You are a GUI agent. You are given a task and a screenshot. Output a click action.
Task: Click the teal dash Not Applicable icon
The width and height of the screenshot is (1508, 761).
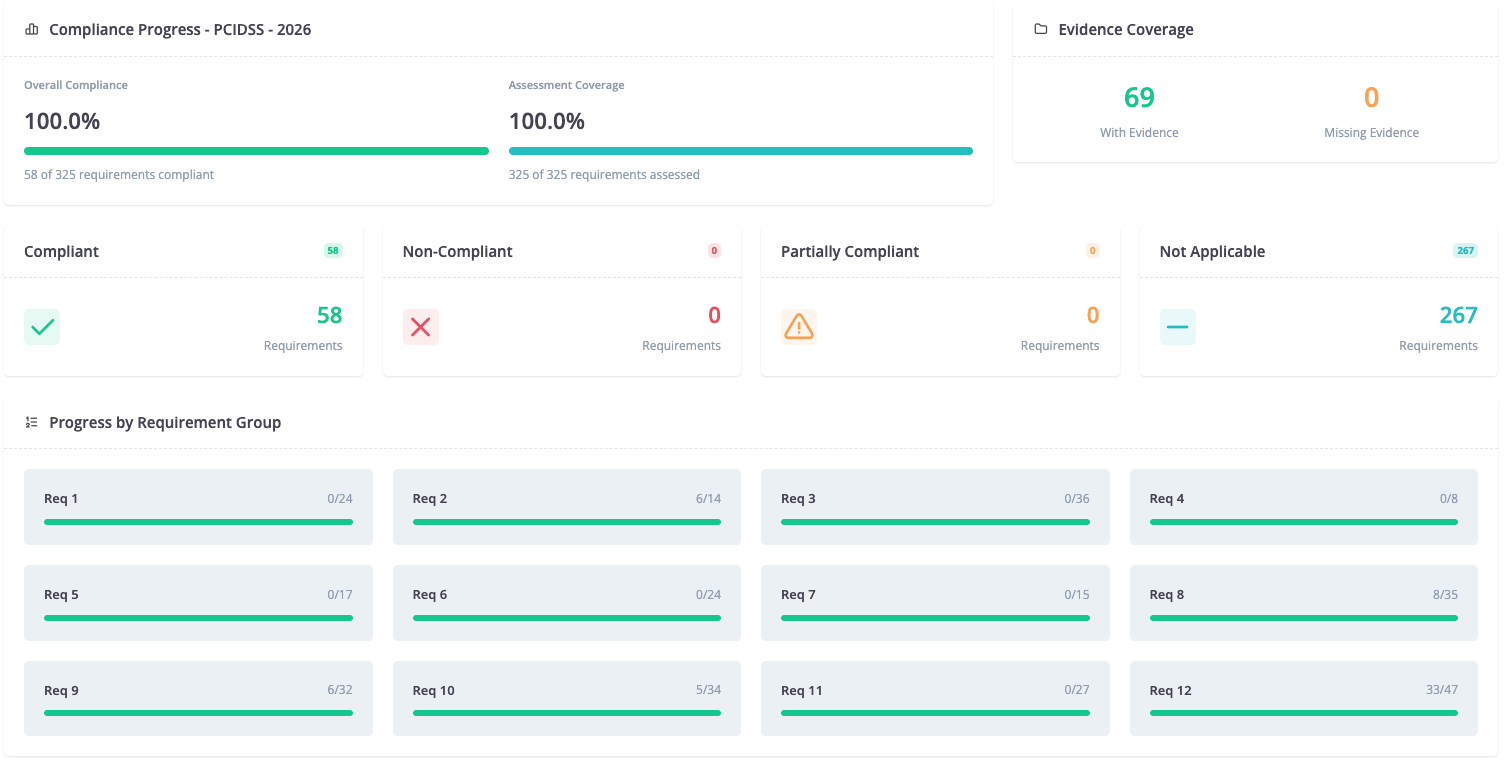point(1178,327)
